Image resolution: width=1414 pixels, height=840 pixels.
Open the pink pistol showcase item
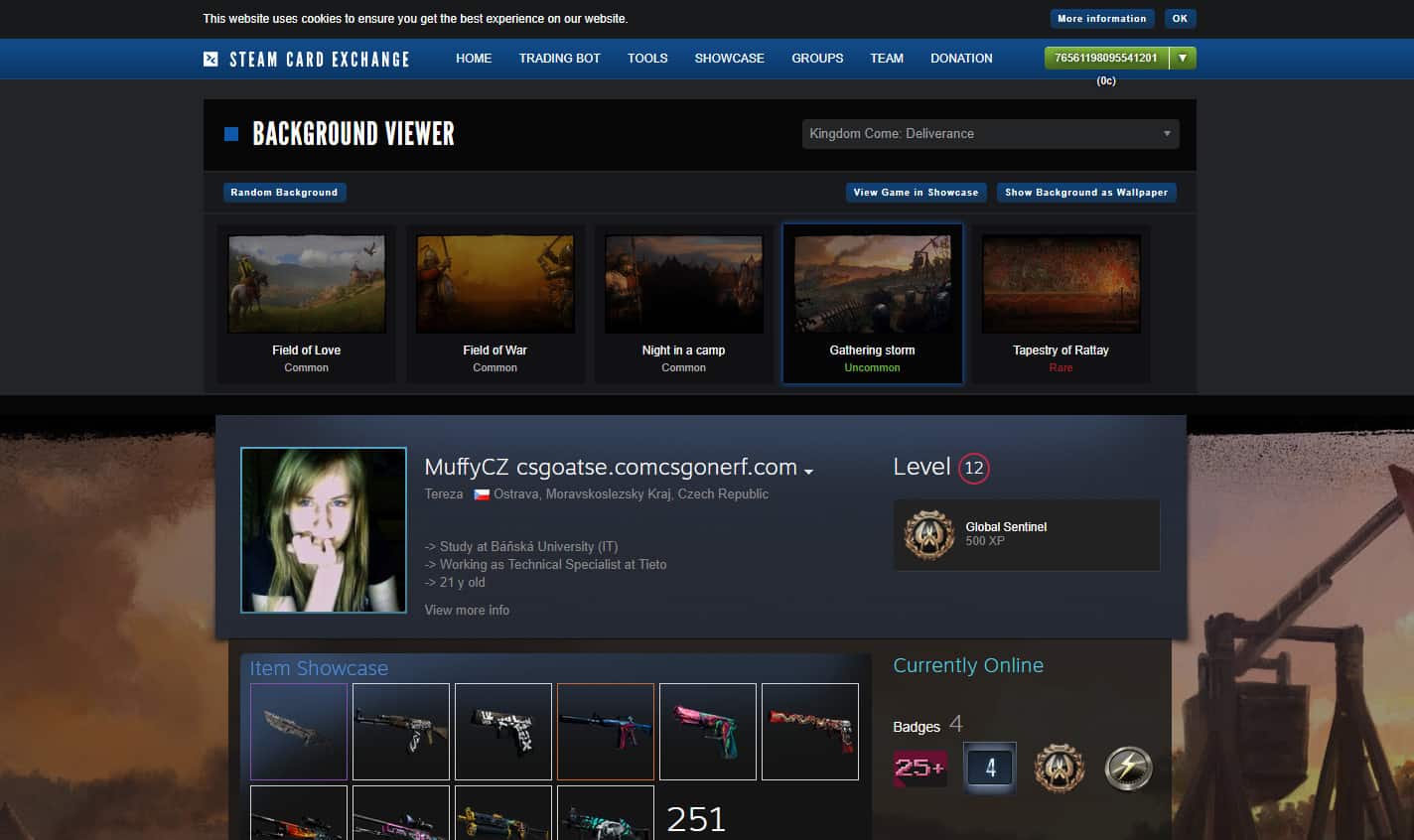pos(708,732)
